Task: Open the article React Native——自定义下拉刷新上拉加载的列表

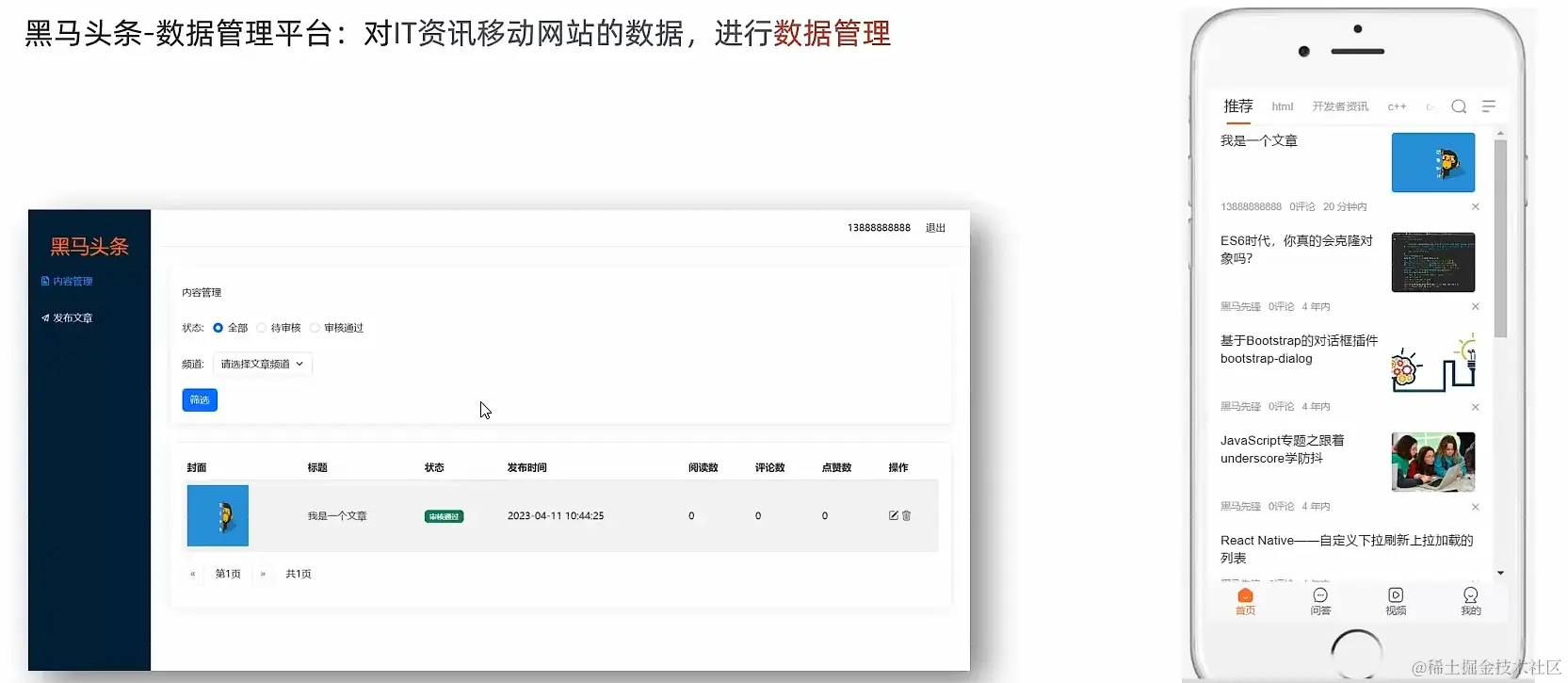Action: [x=1347, y=549]
